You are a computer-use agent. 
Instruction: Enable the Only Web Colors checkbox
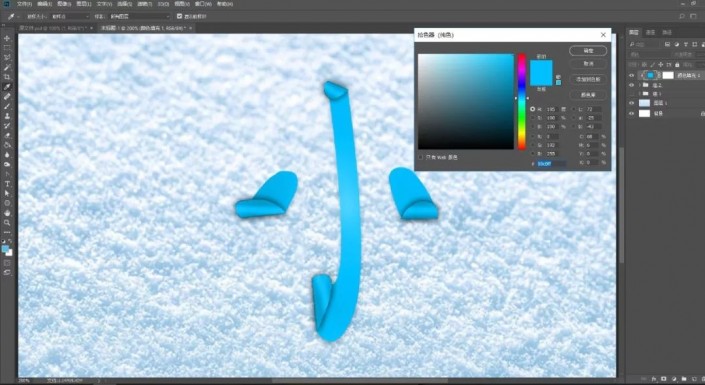[421, 157]
